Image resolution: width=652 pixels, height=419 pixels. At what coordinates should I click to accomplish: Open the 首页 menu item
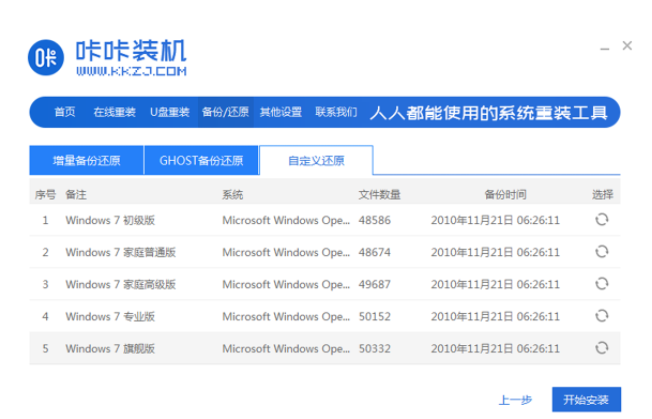click(65, 112)
